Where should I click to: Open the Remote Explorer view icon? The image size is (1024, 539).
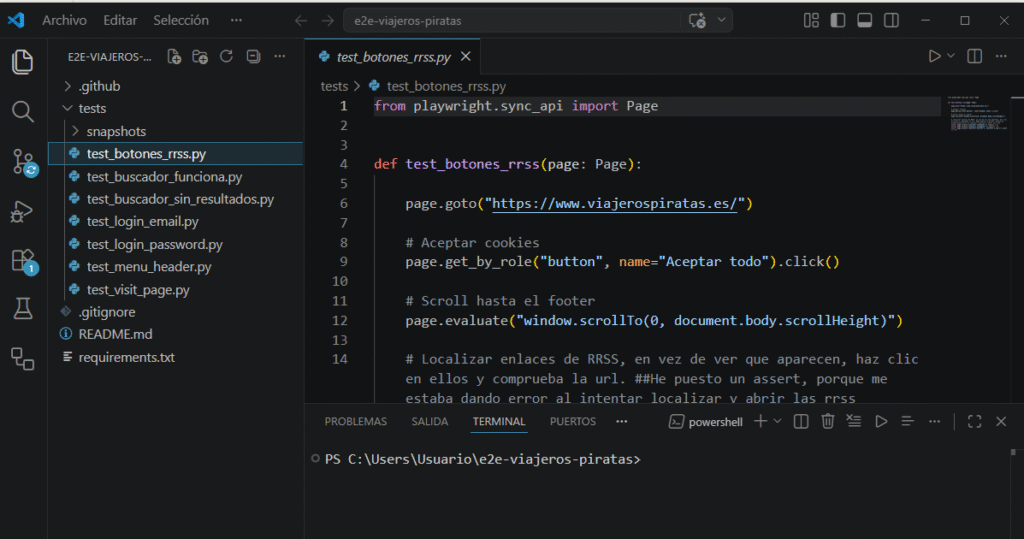(x=23, y=358)
